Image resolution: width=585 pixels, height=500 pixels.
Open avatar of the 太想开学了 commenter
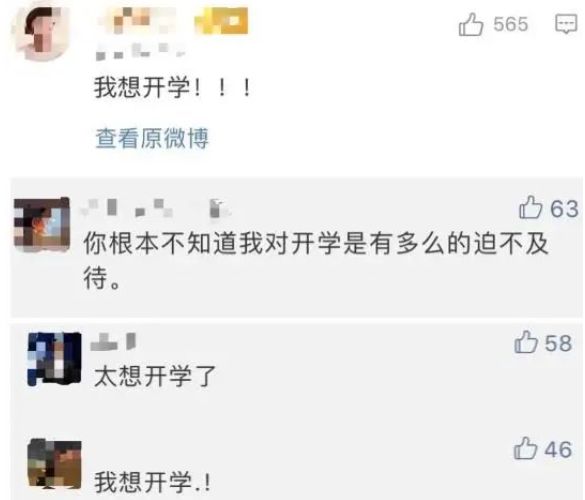click(x=54, y=359)
